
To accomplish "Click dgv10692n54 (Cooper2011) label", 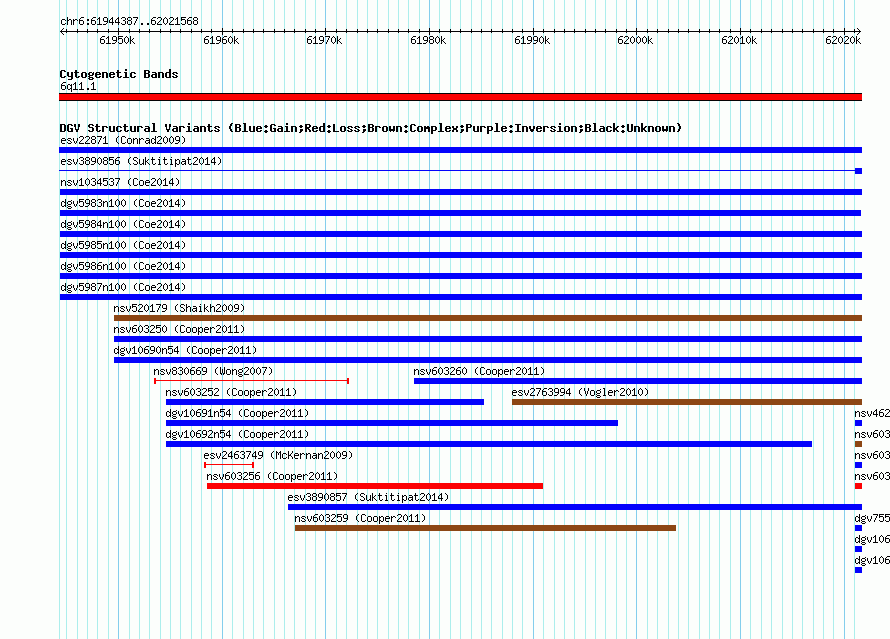I will point(237,434).
